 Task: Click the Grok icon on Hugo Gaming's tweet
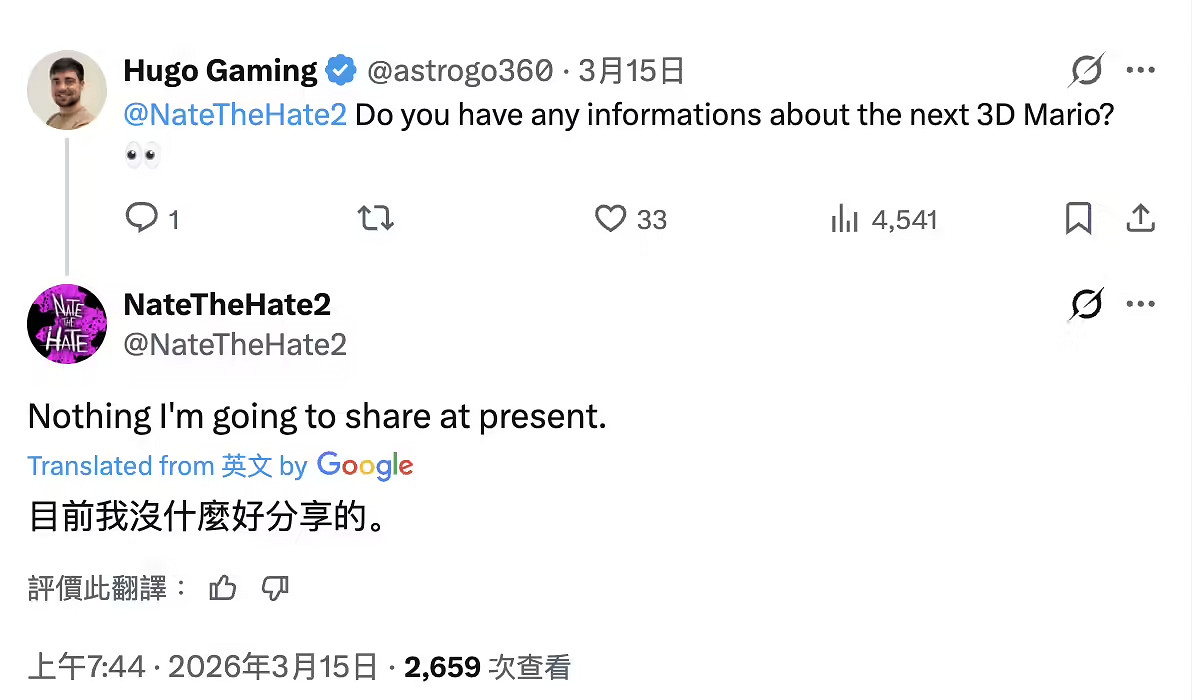[x=1087, y=70]
